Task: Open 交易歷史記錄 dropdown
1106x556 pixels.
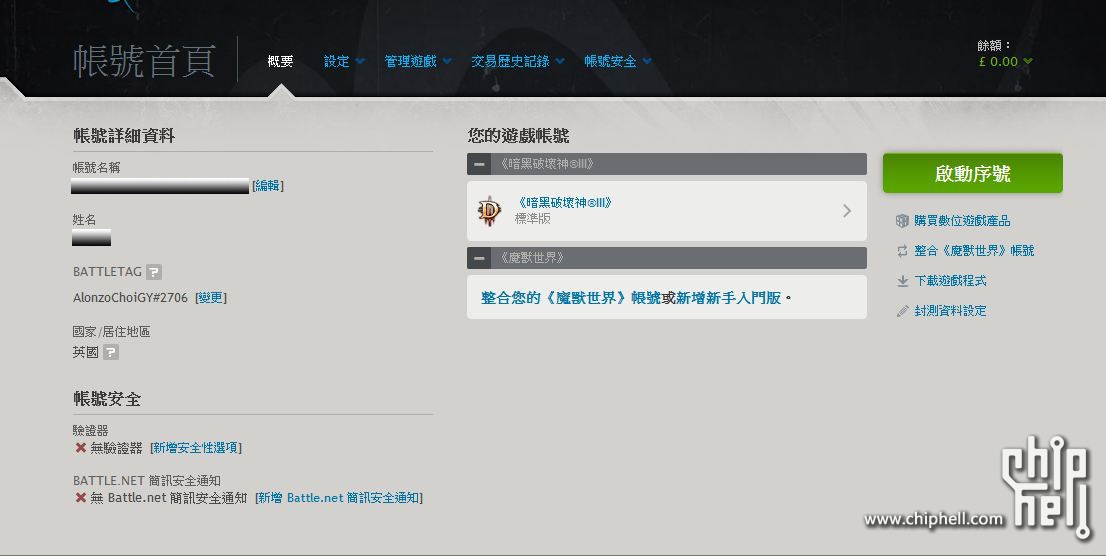Action: tap(518, 61)
